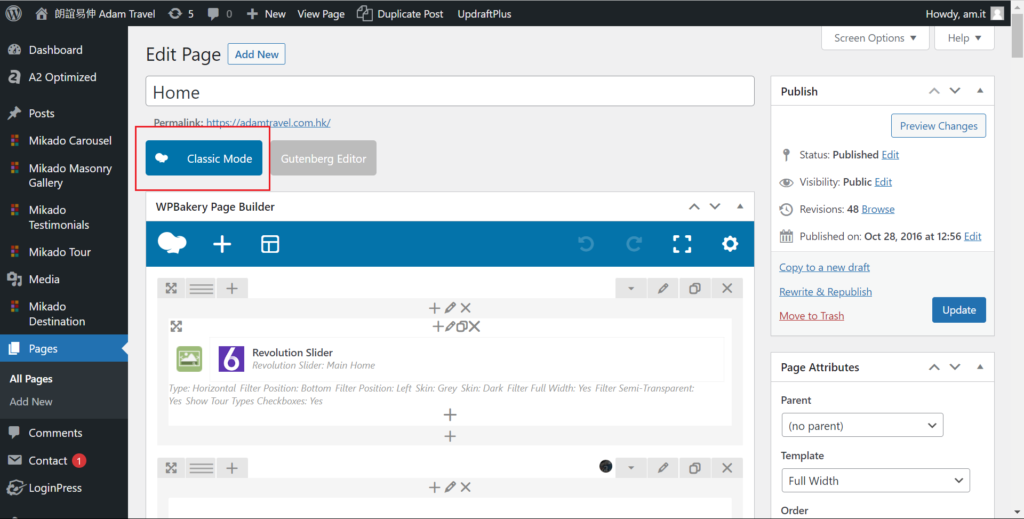
Task: Open the adamtravel.com.hk permalink
Action: (268, 123)
